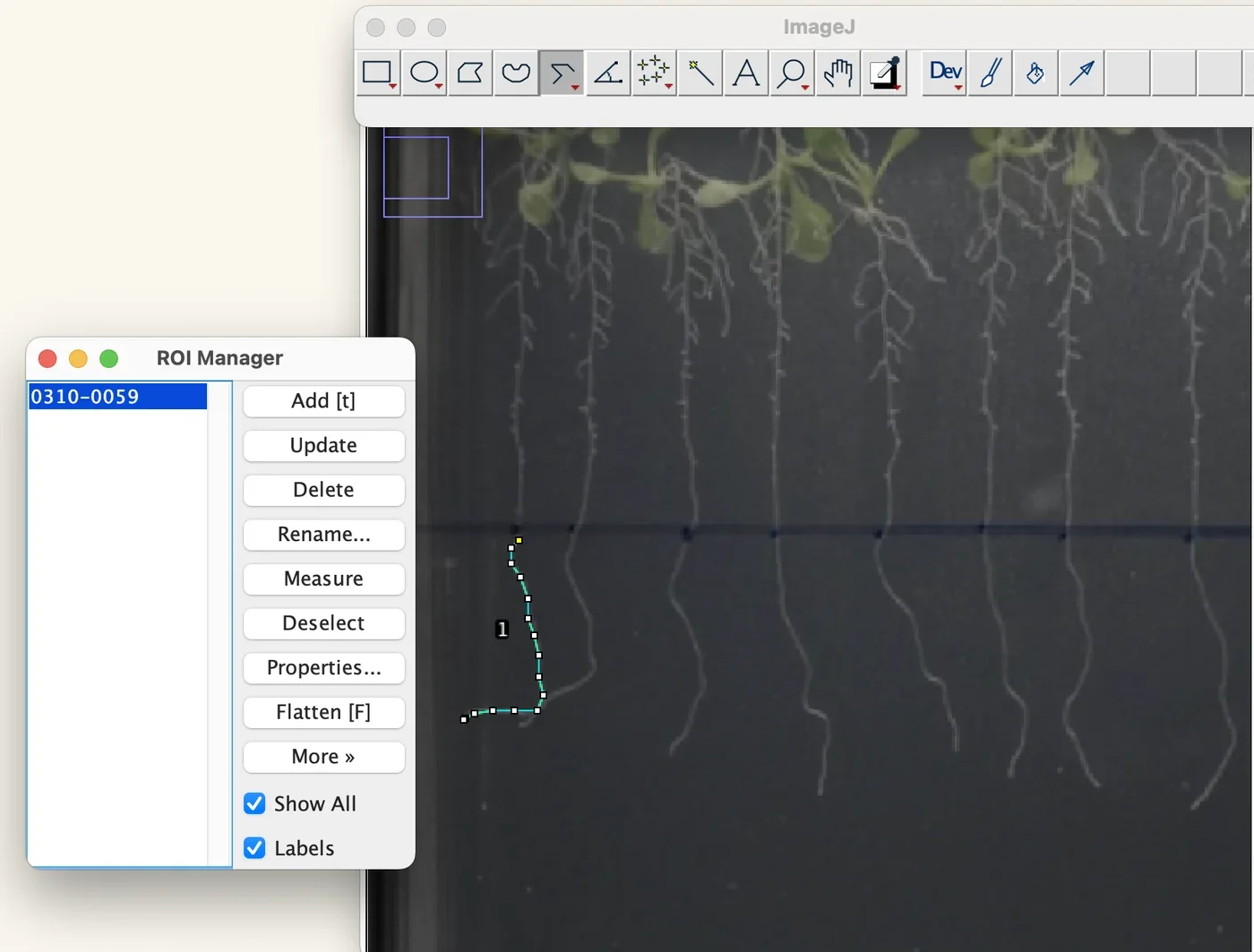Select the Magnifying glass tool

pos(792,73)
